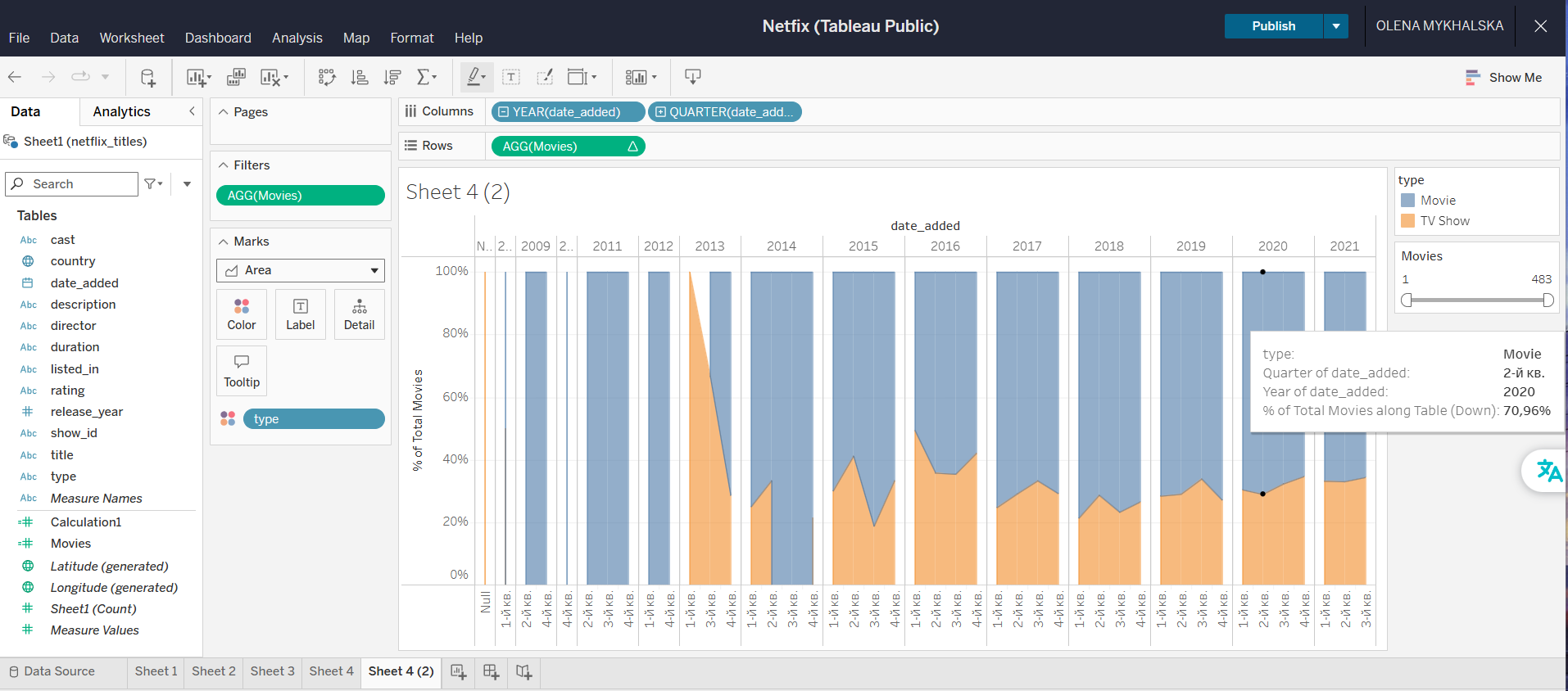Click the Label marks card

tap(301, 314)
